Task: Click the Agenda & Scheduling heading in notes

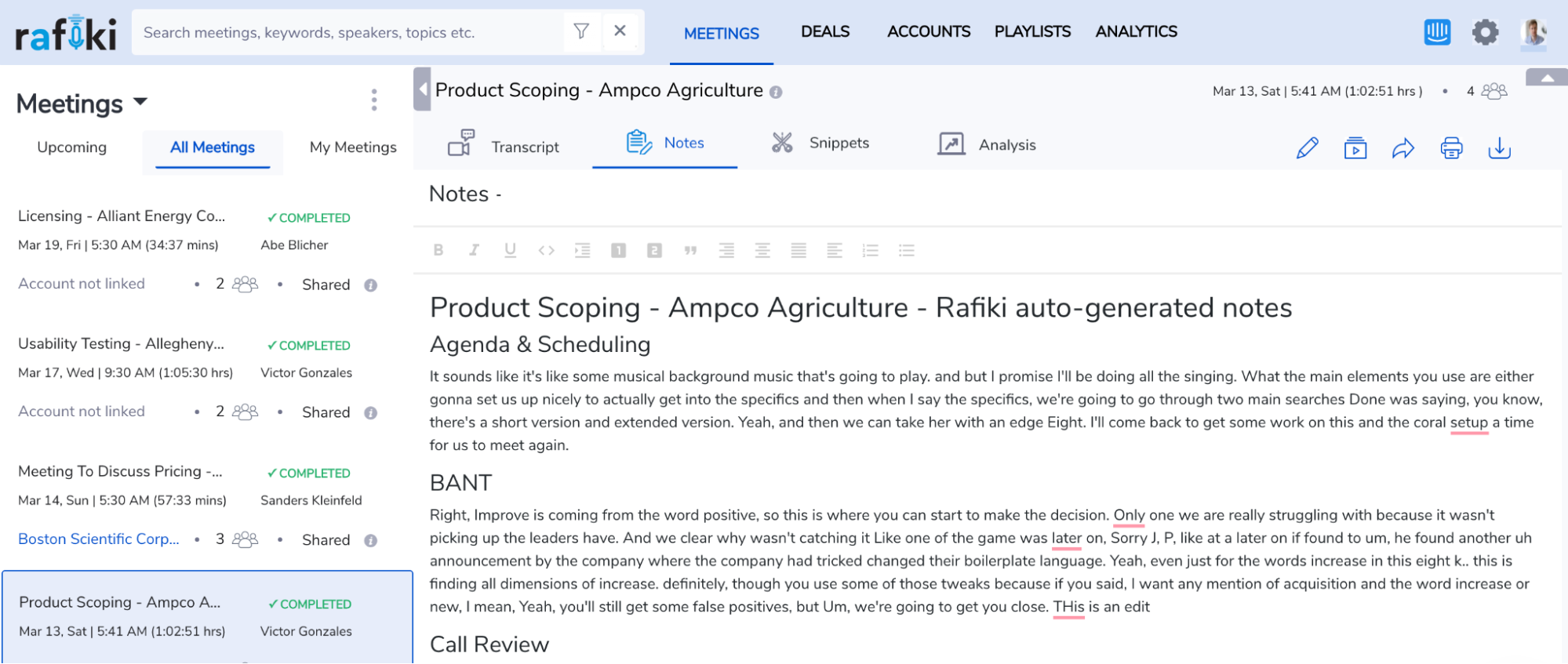Action: 540,344
